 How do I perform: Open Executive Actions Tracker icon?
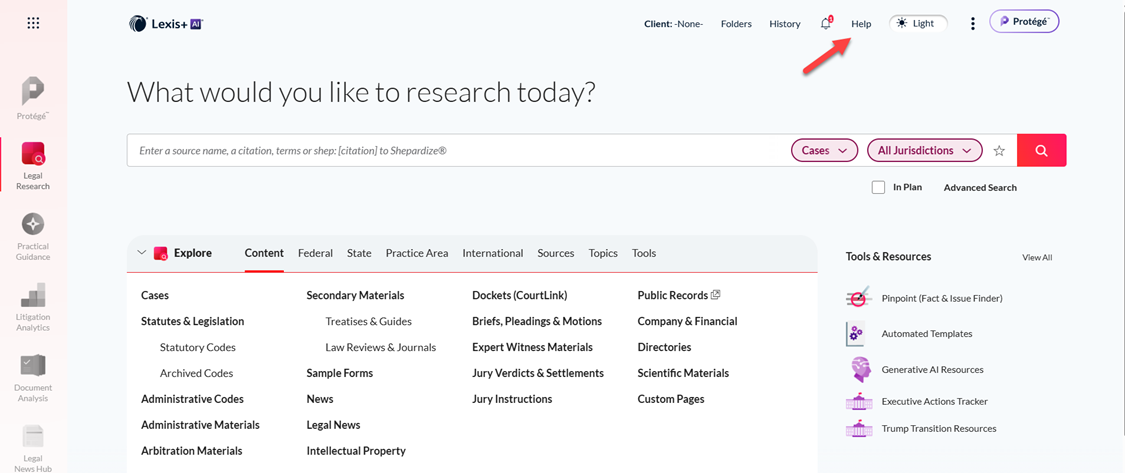(x=858, y=401)
